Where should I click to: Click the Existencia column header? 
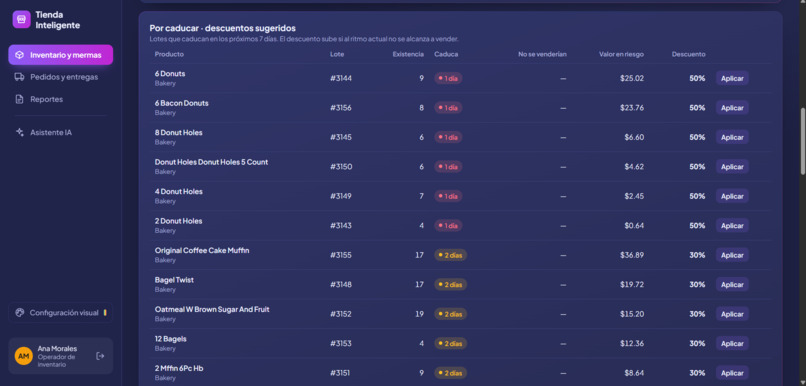pyautogui.click(x=408, y=54)
